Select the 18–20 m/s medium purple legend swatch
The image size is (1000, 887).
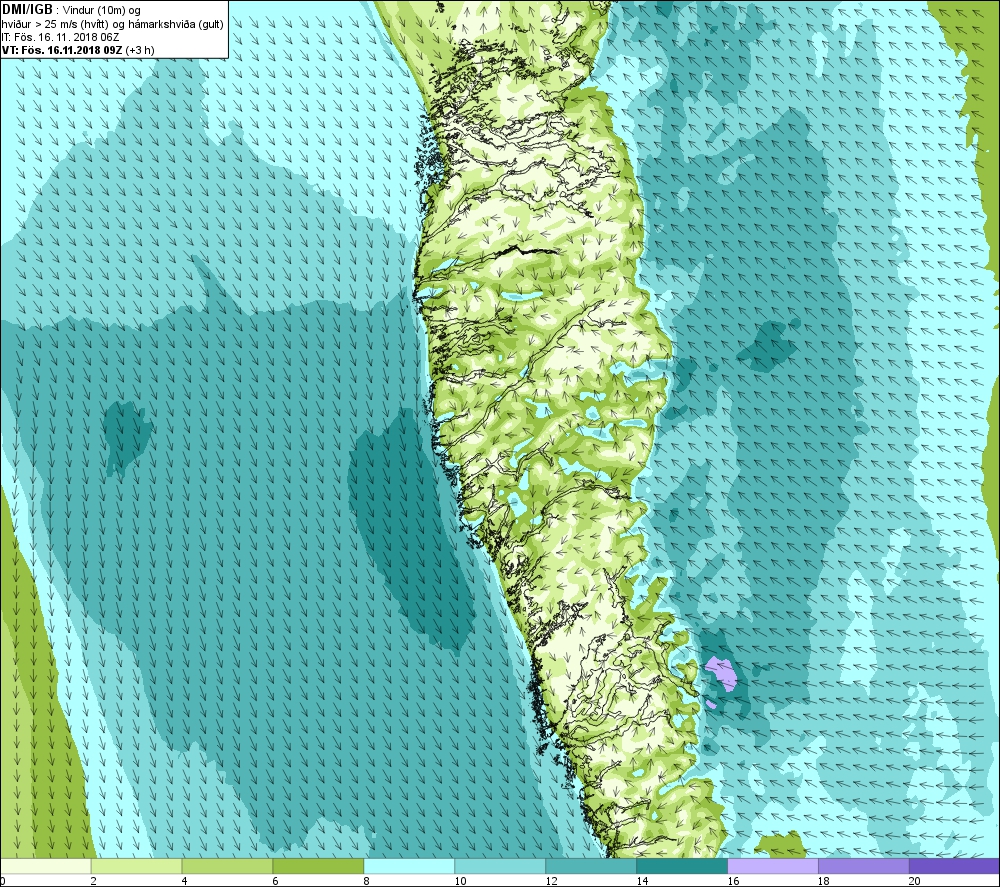coord(864,866)
